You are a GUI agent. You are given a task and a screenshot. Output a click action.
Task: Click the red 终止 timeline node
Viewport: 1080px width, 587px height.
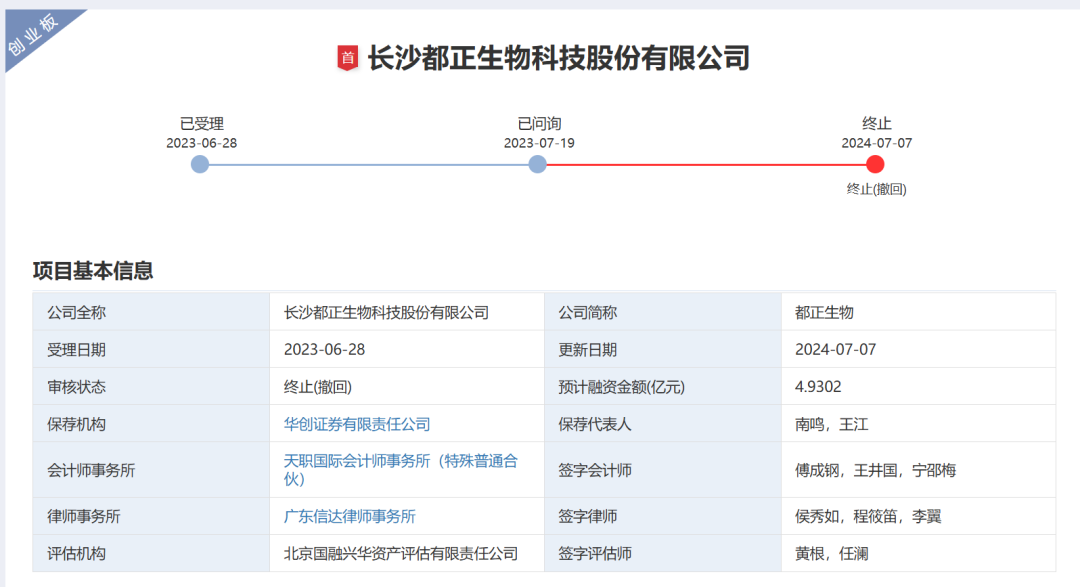876,164
